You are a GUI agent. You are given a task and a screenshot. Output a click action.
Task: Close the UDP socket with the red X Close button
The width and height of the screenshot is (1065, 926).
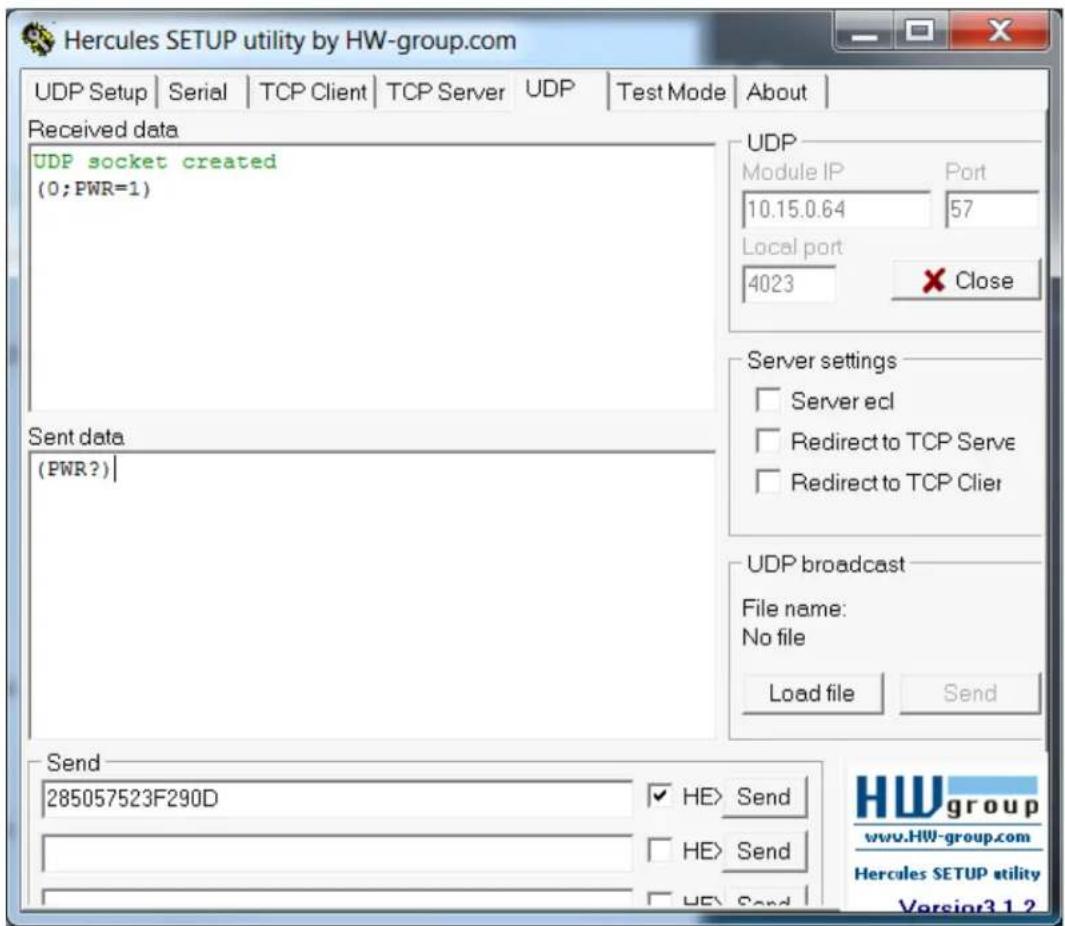[x=966, y=280]
